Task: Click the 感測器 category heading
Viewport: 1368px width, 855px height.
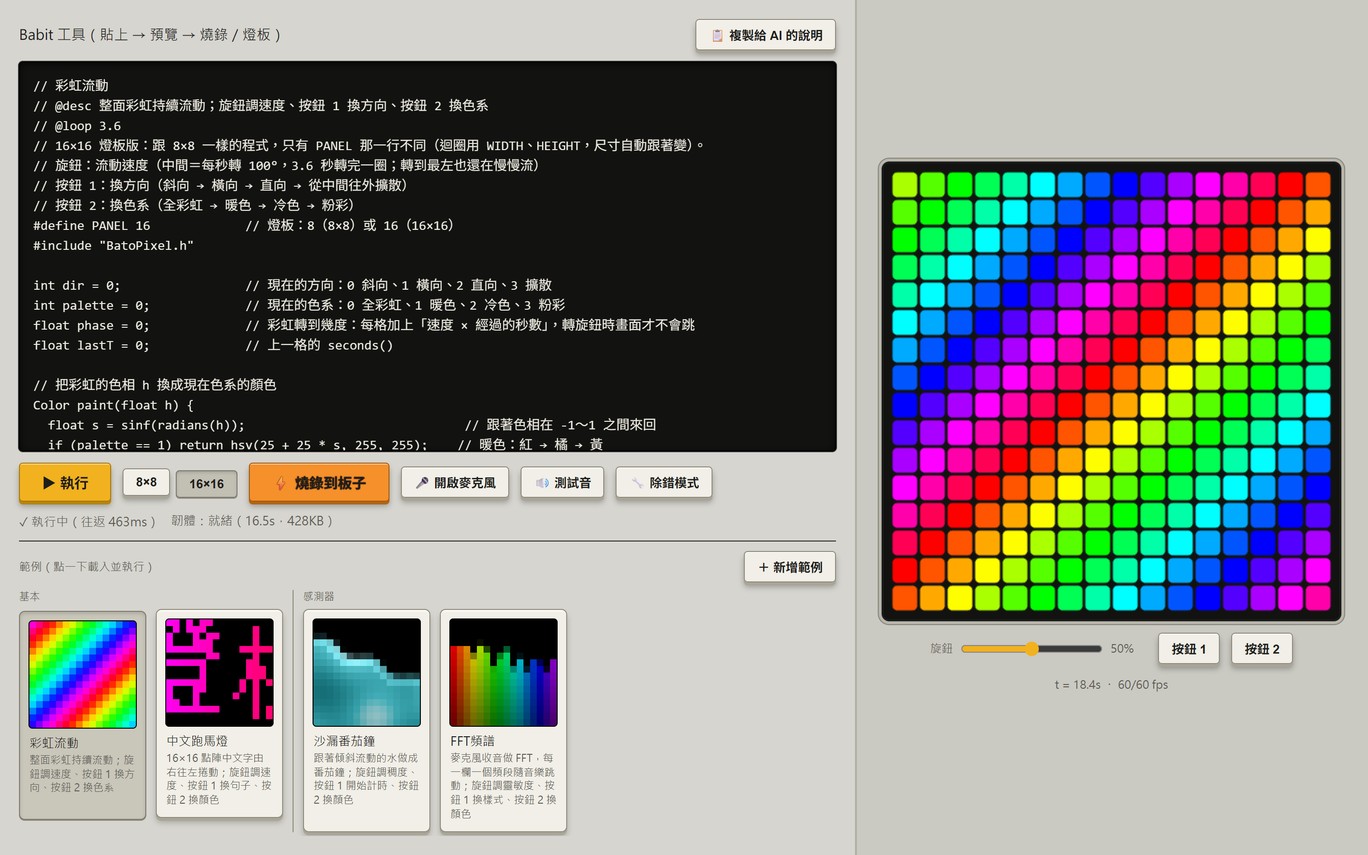Action: click(x=319, y=596)
